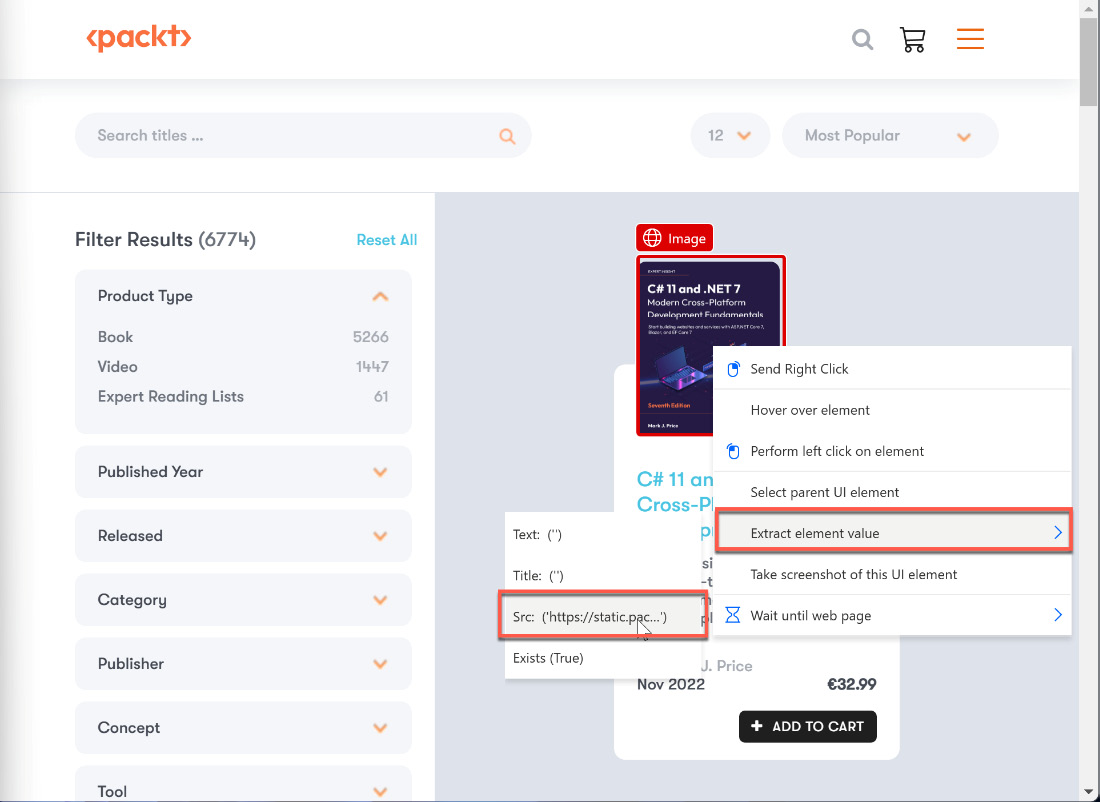Image resolution: width=1100 pixels, height=802 pixels.
Task: Filter by Book product type
Action: tap(115, 337)
